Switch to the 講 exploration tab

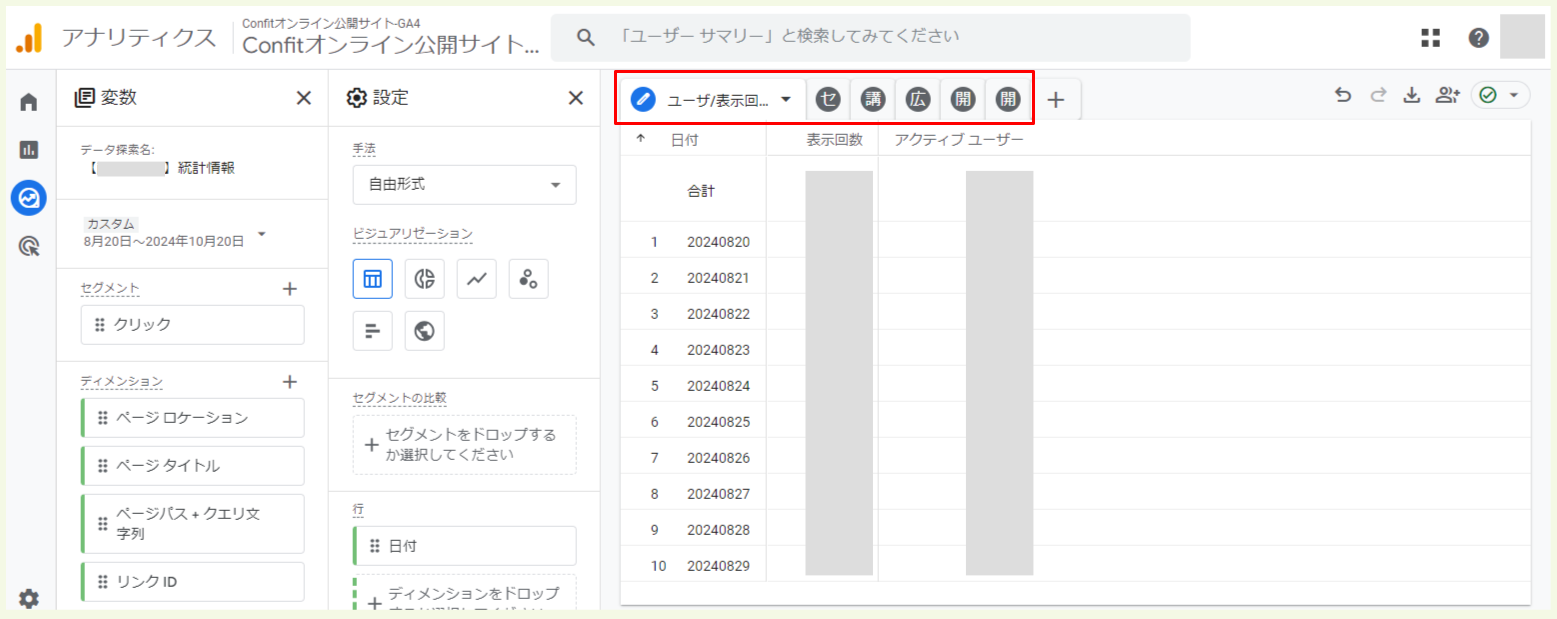tap(871, 99)
